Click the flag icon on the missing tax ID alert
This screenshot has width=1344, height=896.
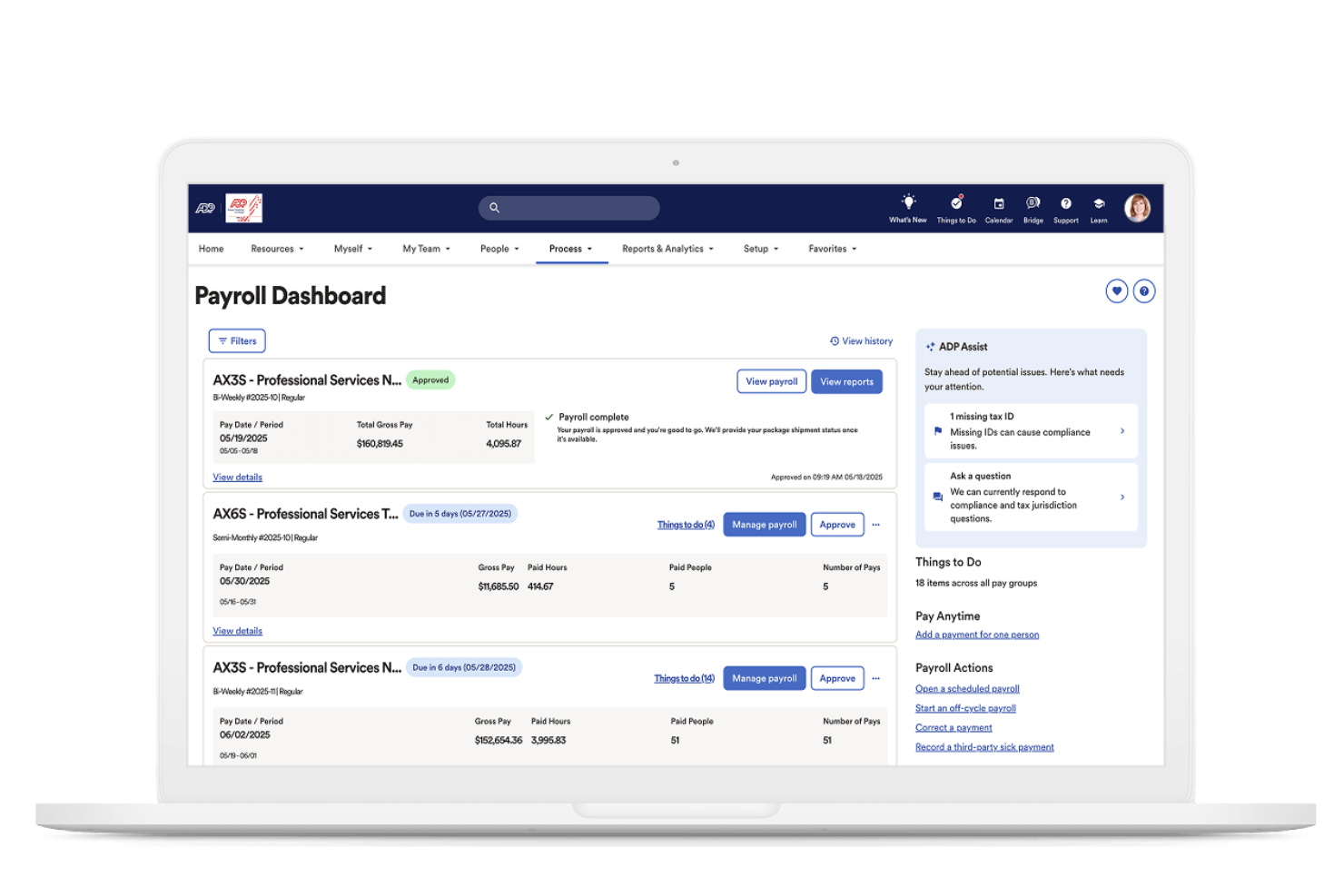click(x=937, y=432)
